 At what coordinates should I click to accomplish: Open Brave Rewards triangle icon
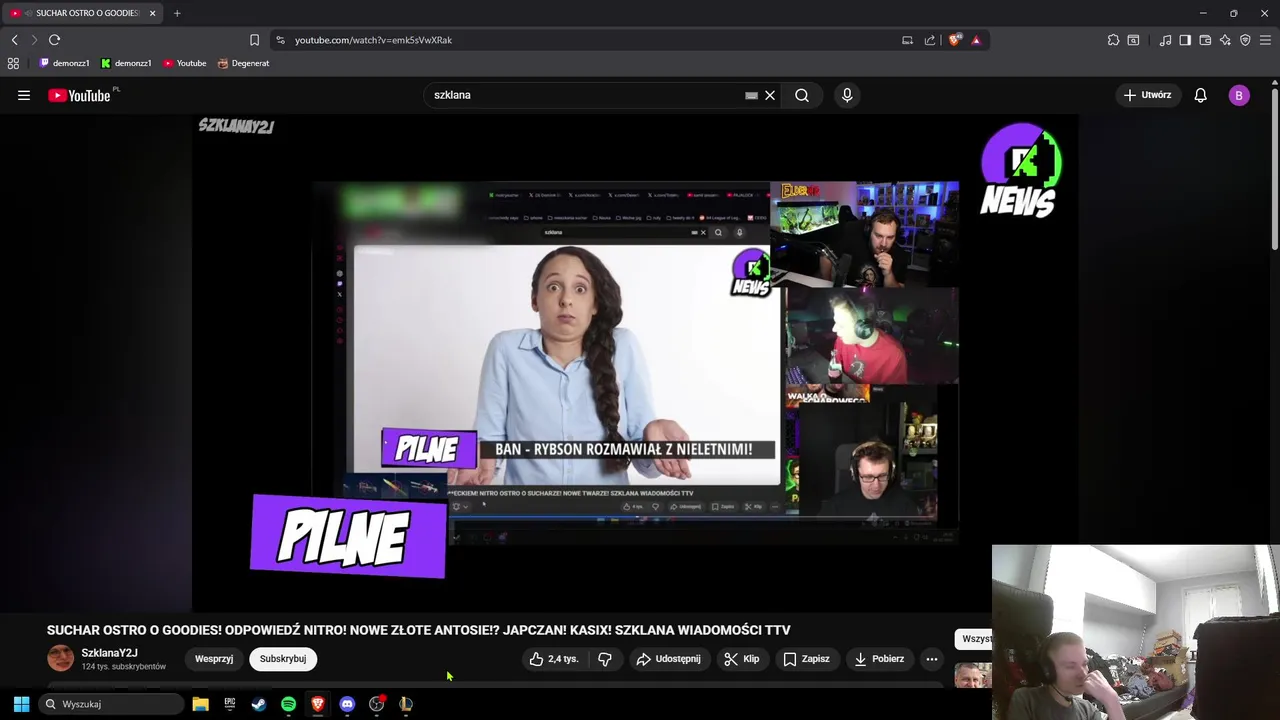pos(976,40)
